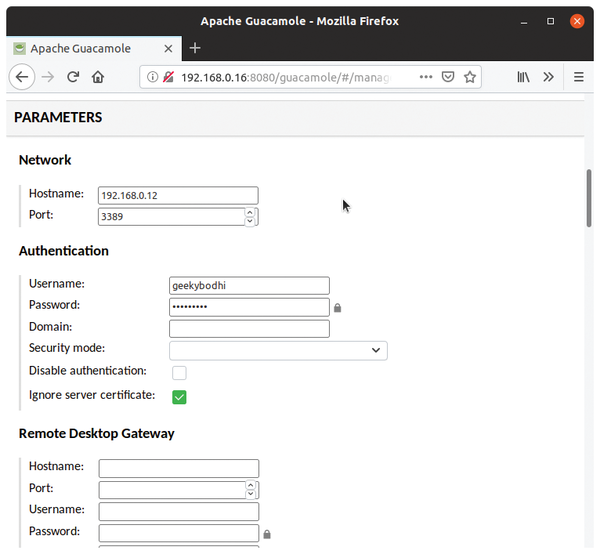Decrease Network port value
The width and height of the screenshot is (600, 554).
250,221
